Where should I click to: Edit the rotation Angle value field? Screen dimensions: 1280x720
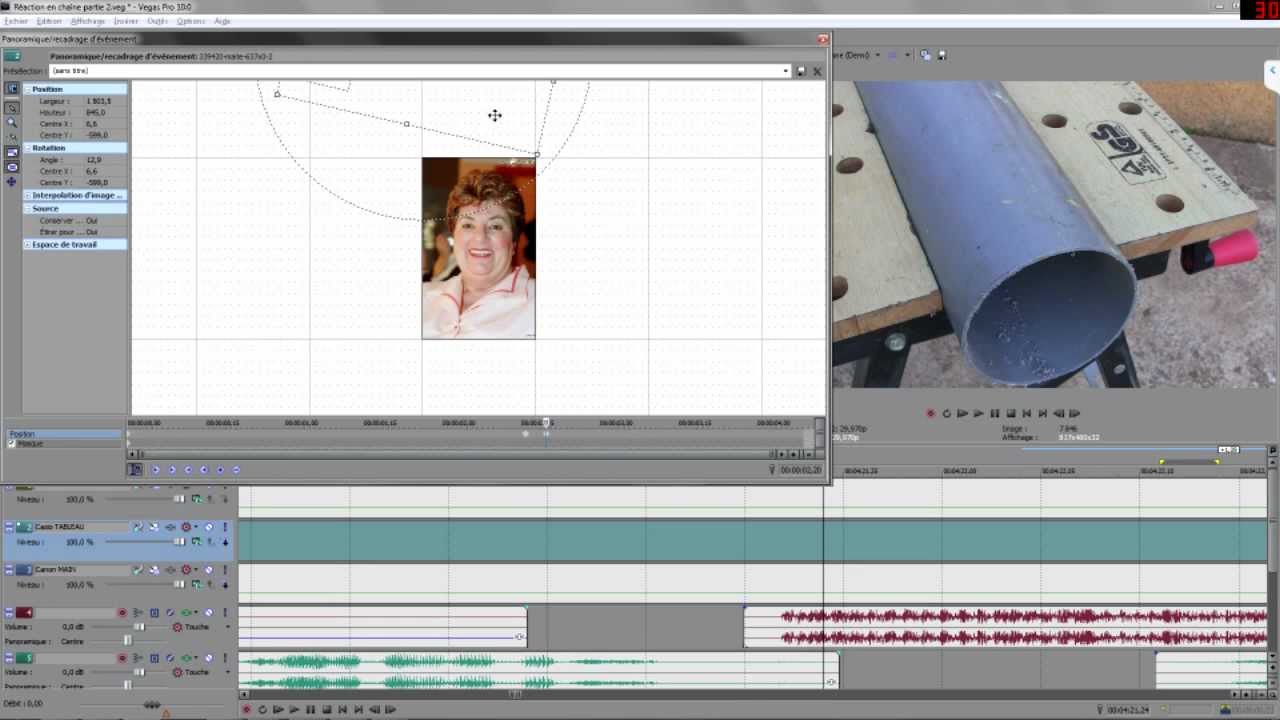pos(104,159)
